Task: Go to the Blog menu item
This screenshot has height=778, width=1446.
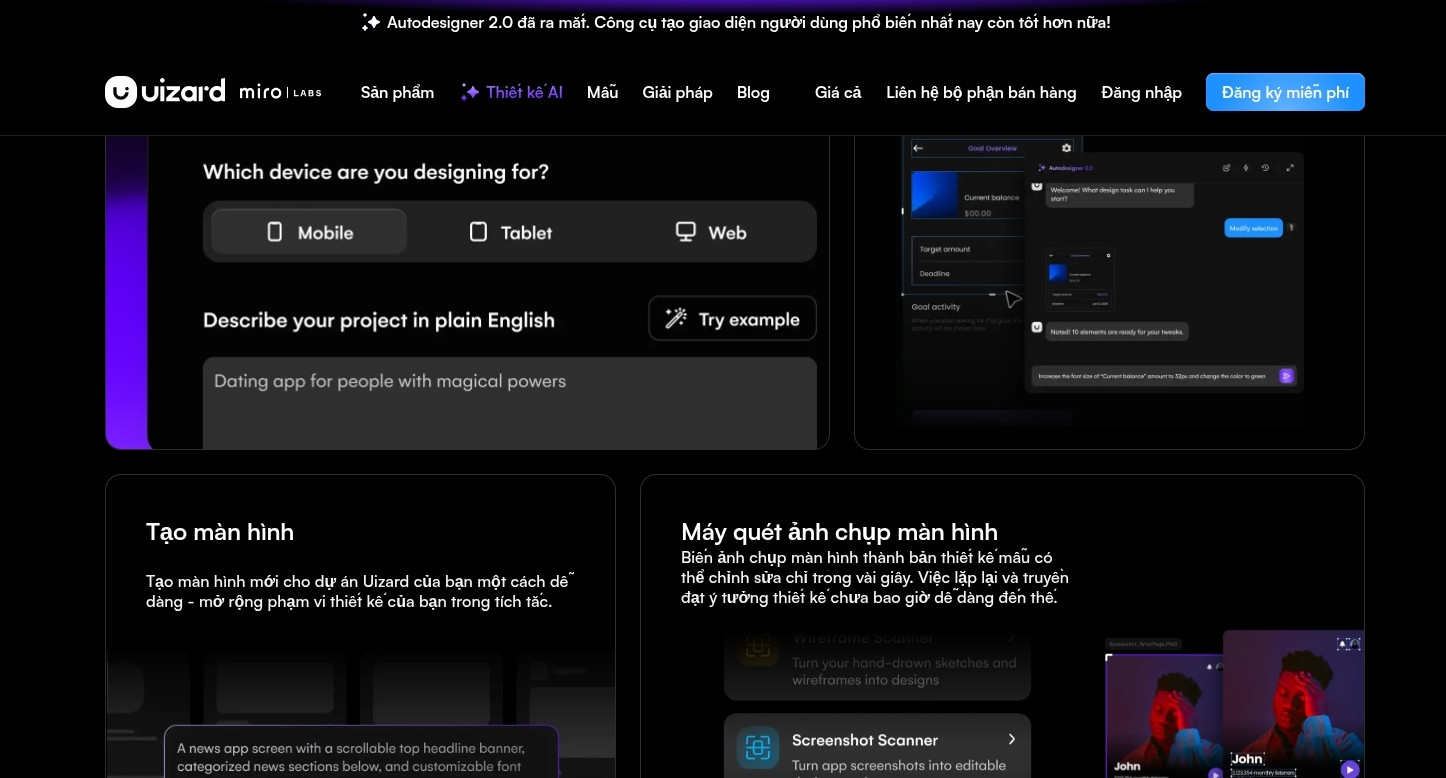Action: point(753,92)
